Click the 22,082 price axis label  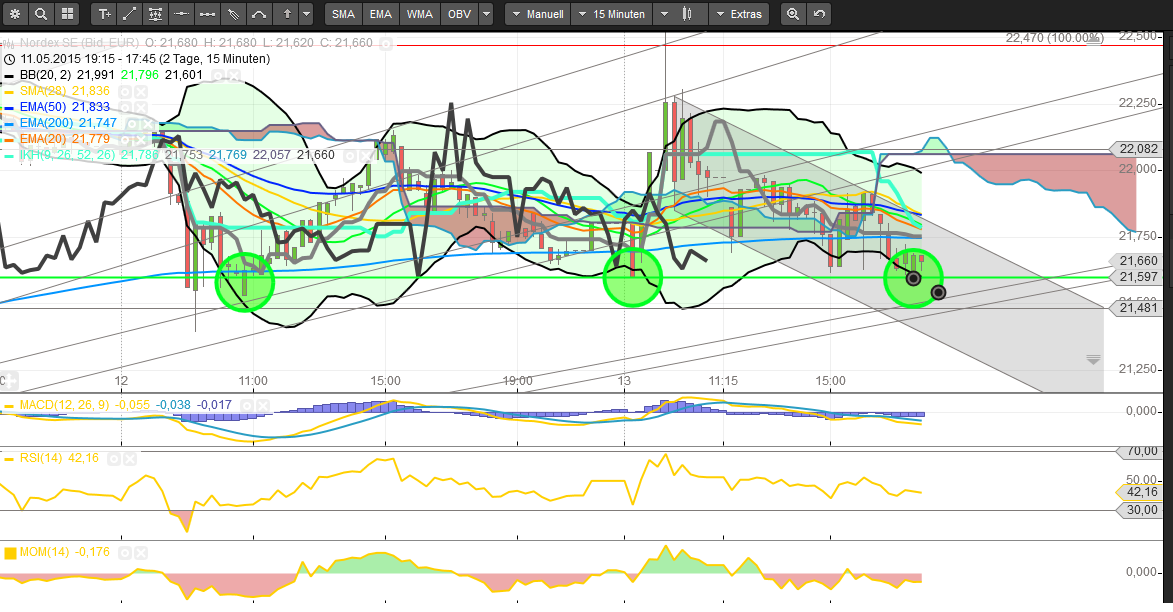(1138, 150)
